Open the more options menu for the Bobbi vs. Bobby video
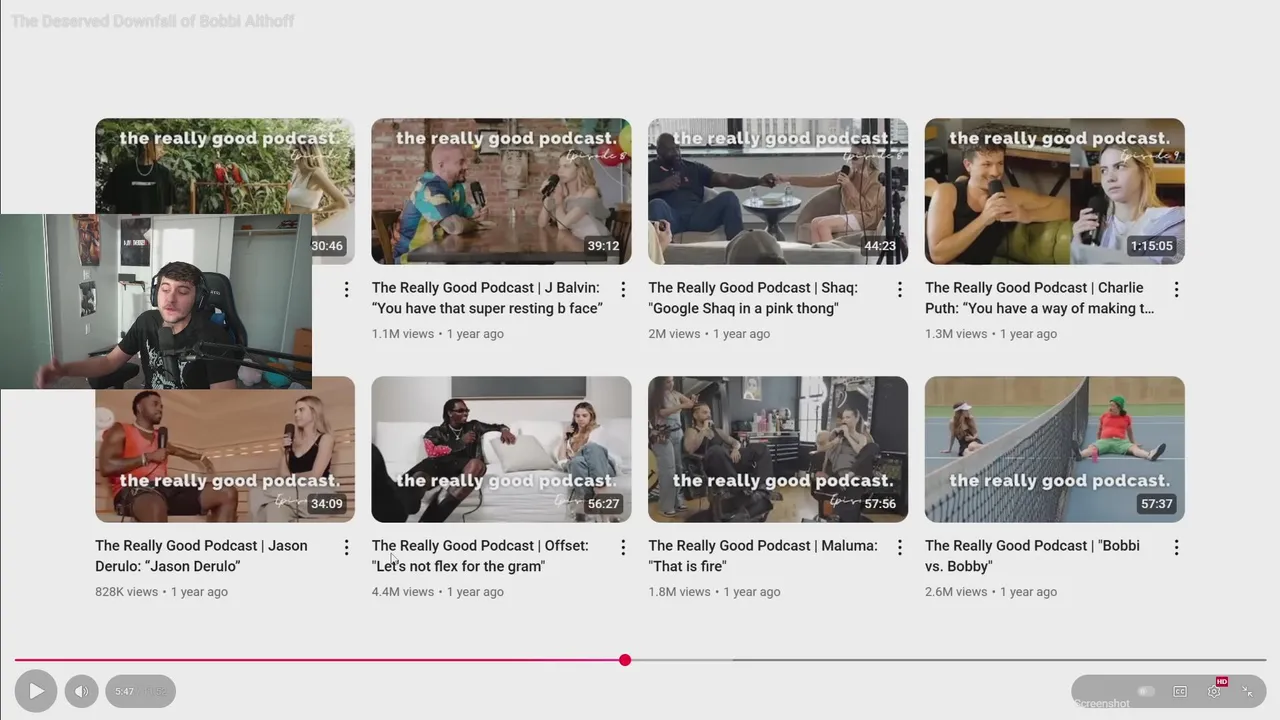 point(1176,547)
